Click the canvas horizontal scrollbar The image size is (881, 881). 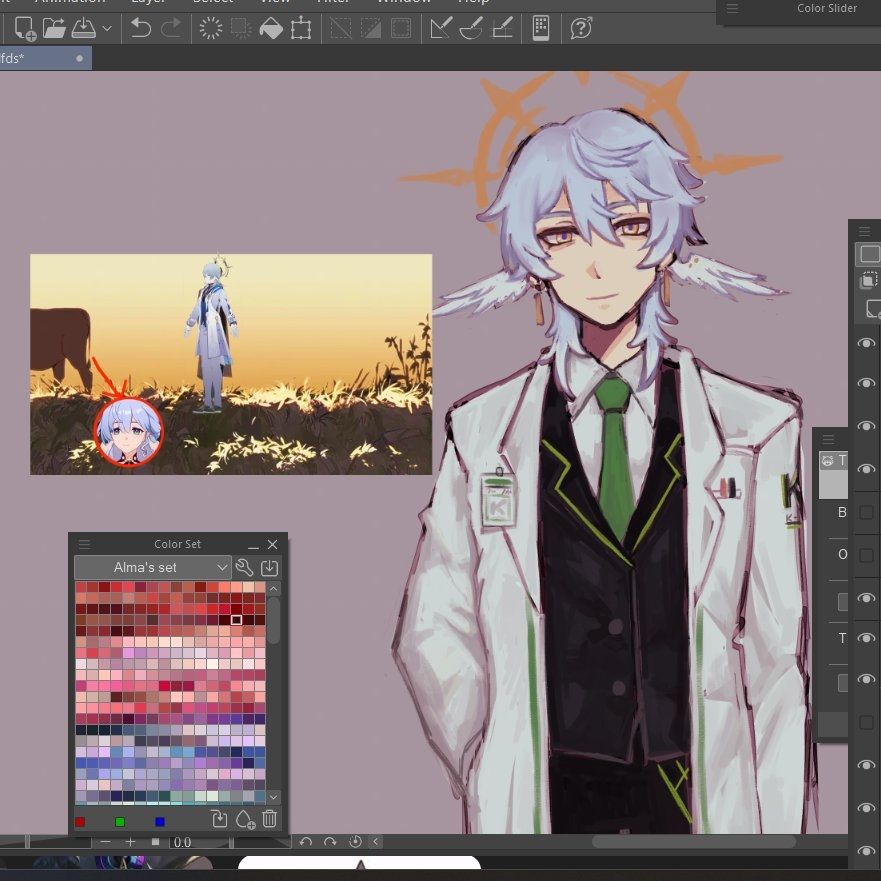click(x=694, y=841)
